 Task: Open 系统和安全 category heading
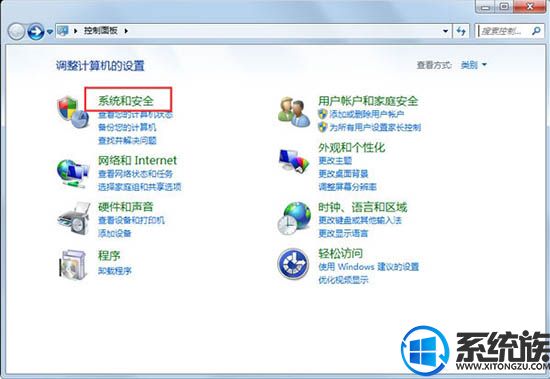(x=126, y=101)
